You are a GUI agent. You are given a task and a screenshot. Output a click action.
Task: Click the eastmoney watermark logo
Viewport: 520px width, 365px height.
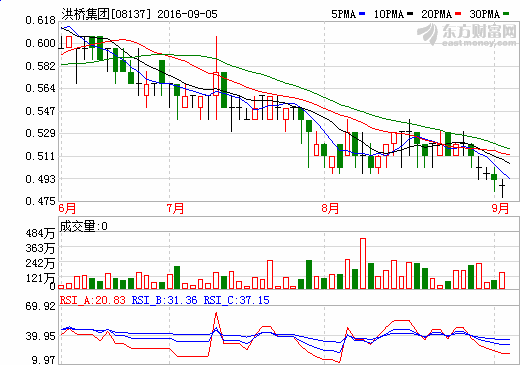[467, 34]
